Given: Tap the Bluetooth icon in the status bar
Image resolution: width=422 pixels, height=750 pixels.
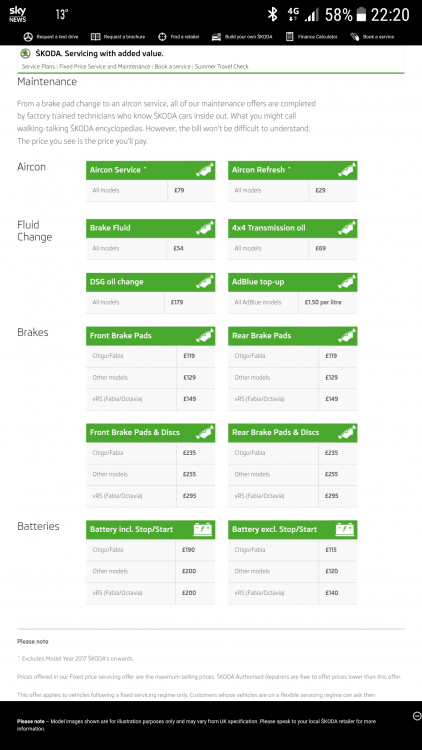Looking at the screenshot, I should [272, 14].
